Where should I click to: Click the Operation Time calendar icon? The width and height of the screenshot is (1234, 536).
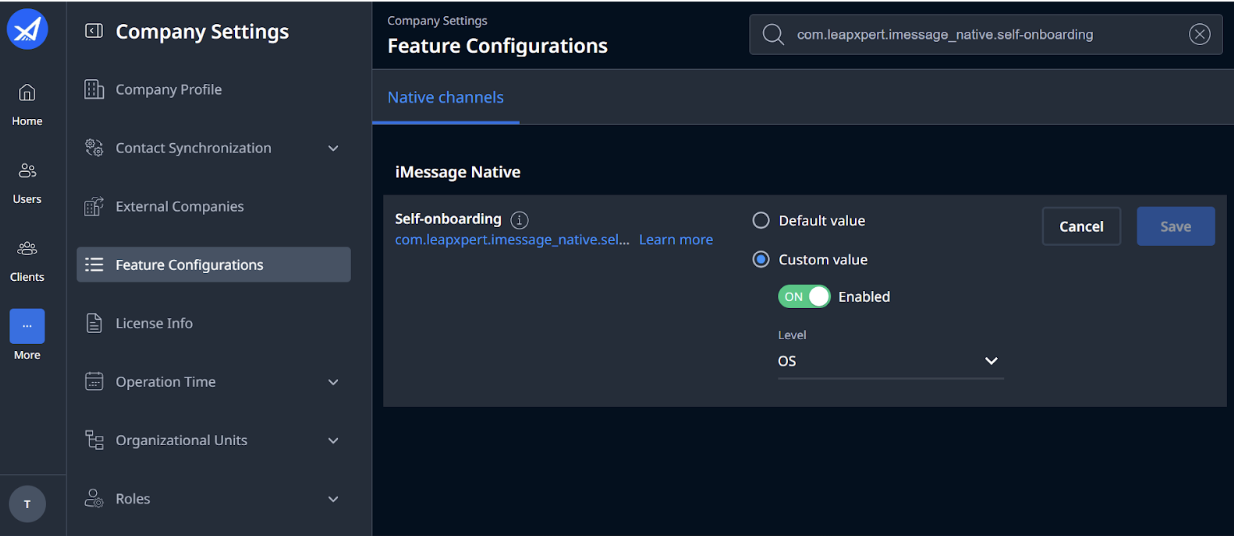[94, 382]
